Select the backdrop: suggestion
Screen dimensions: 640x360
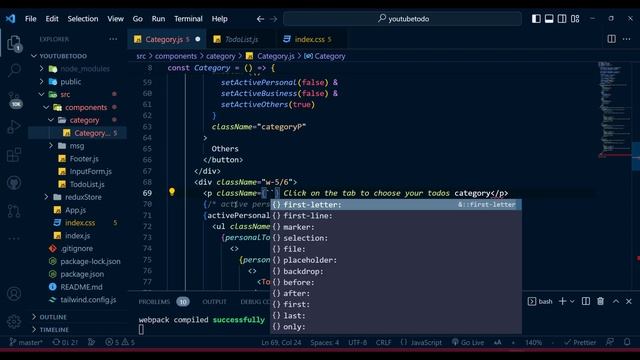[x=396, y=271]
